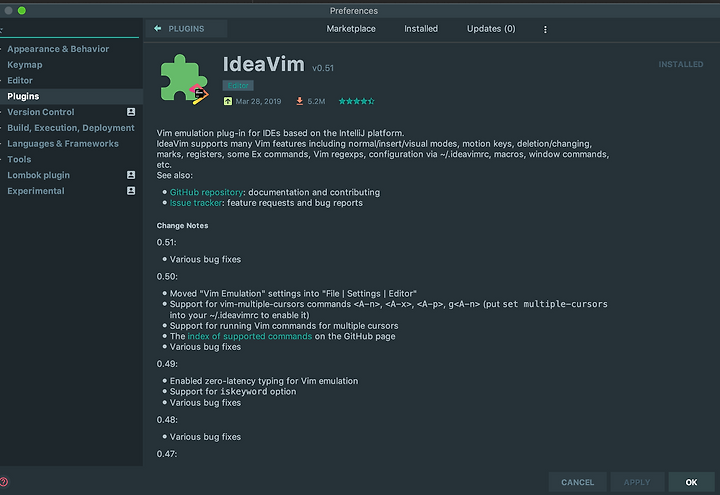This screenshot has width=720, height=495.
Task: Open the plugins more options menu
Action: coord(545,29)
